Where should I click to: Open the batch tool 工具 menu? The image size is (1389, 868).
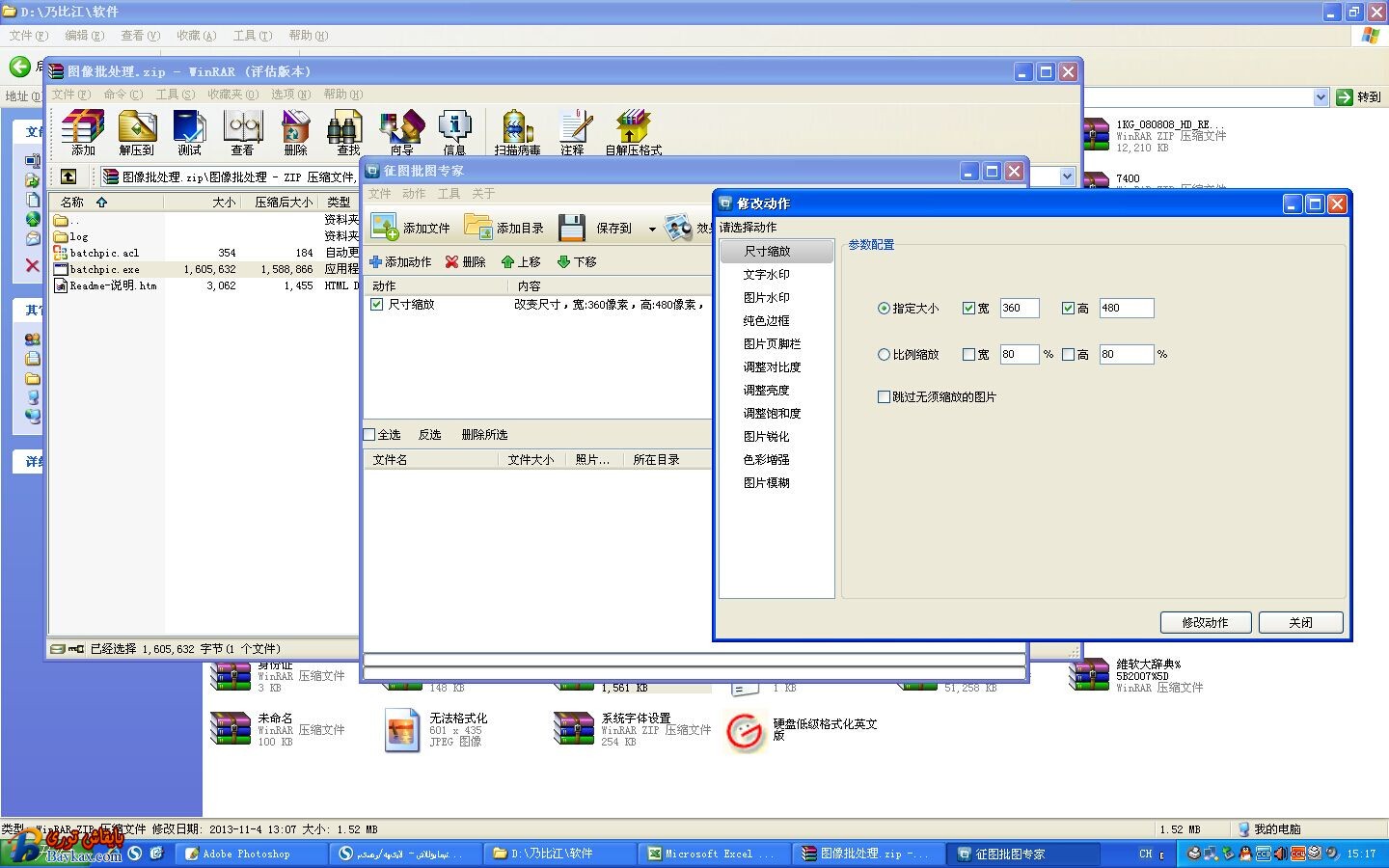click(x=449, y=194)
